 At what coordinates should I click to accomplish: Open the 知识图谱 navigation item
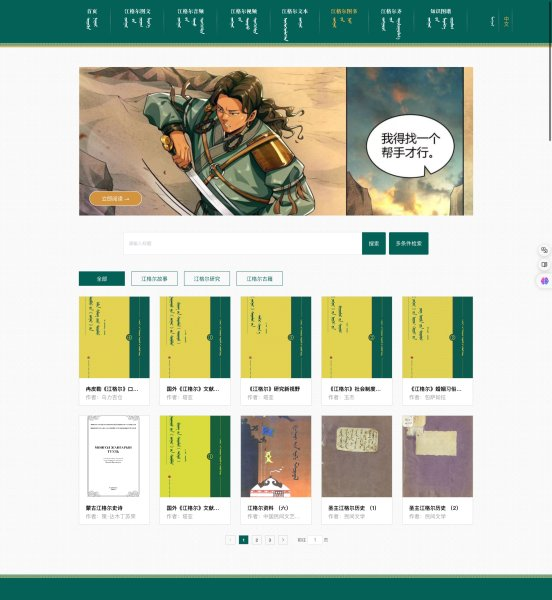[440, 19]
